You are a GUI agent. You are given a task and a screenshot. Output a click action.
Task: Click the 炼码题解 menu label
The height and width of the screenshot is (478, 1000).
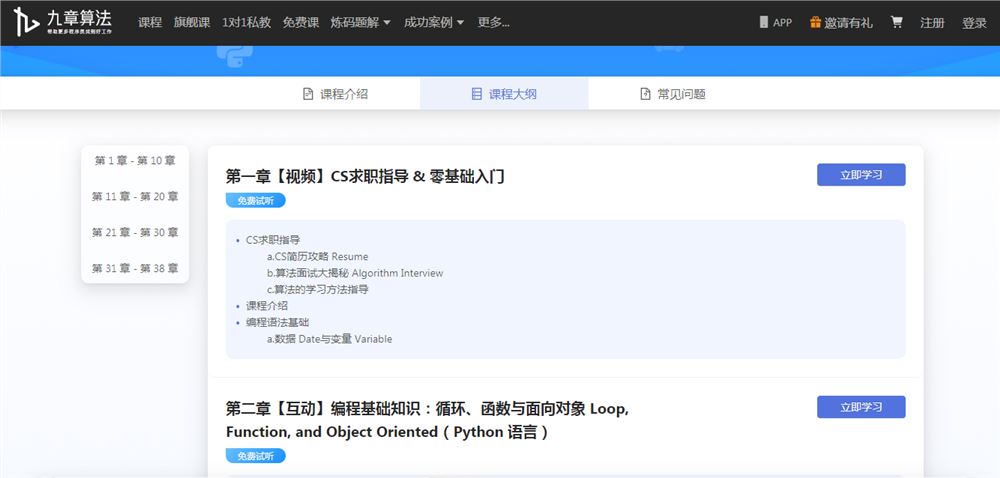[355, 22]
